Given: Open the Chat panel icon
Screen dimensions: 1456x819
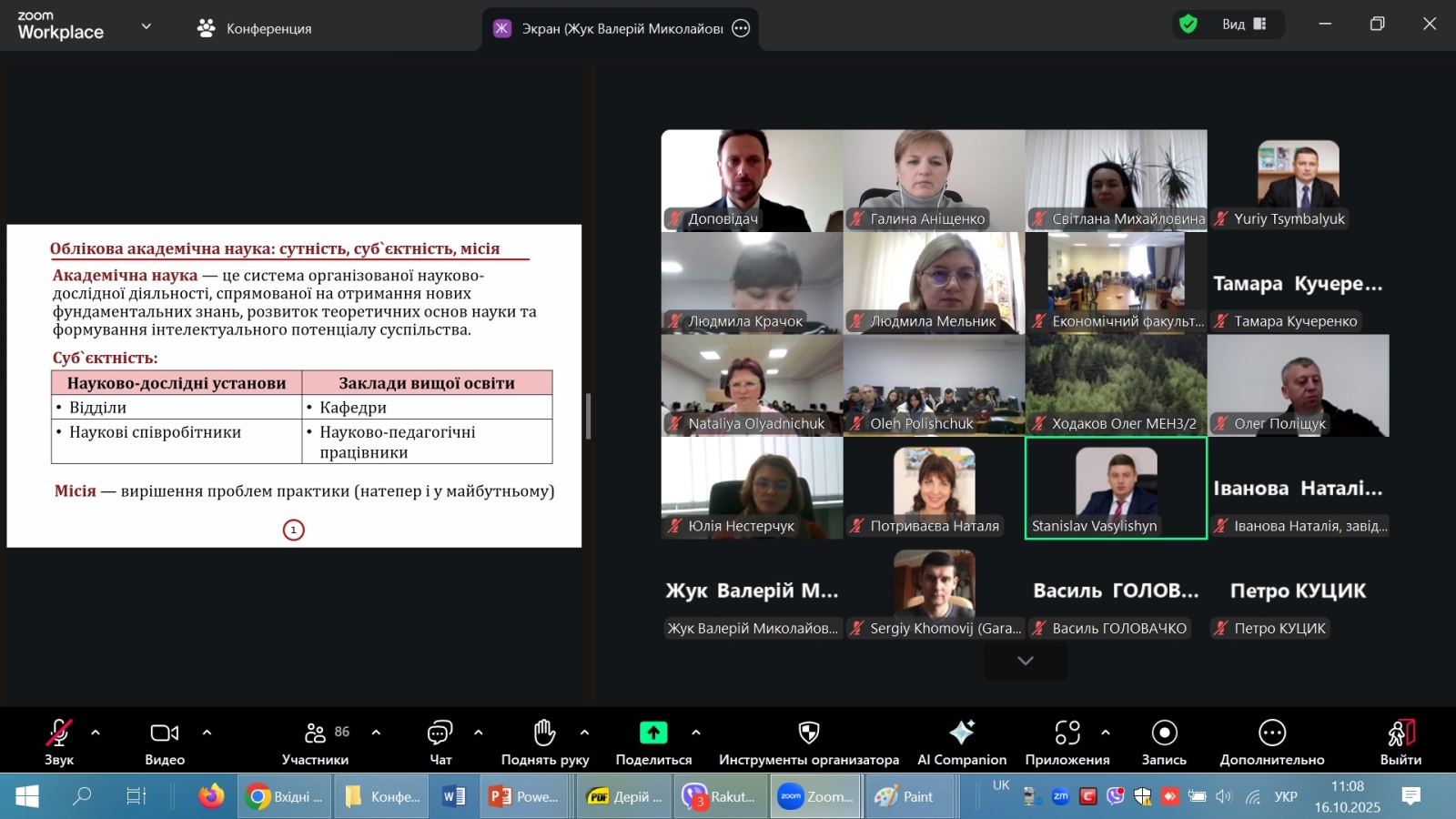Looking at the screenshot, I should point(440,733).
